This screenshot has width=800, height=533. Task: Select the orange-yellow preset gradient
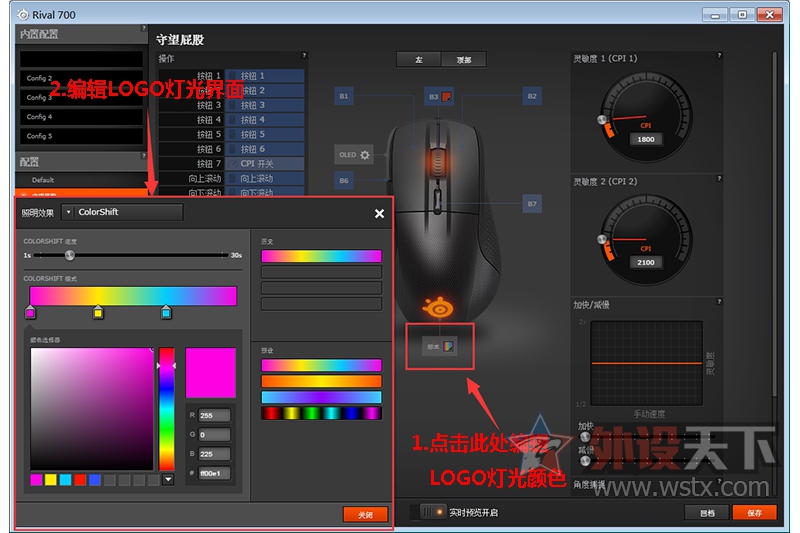[x=321, y=381]
